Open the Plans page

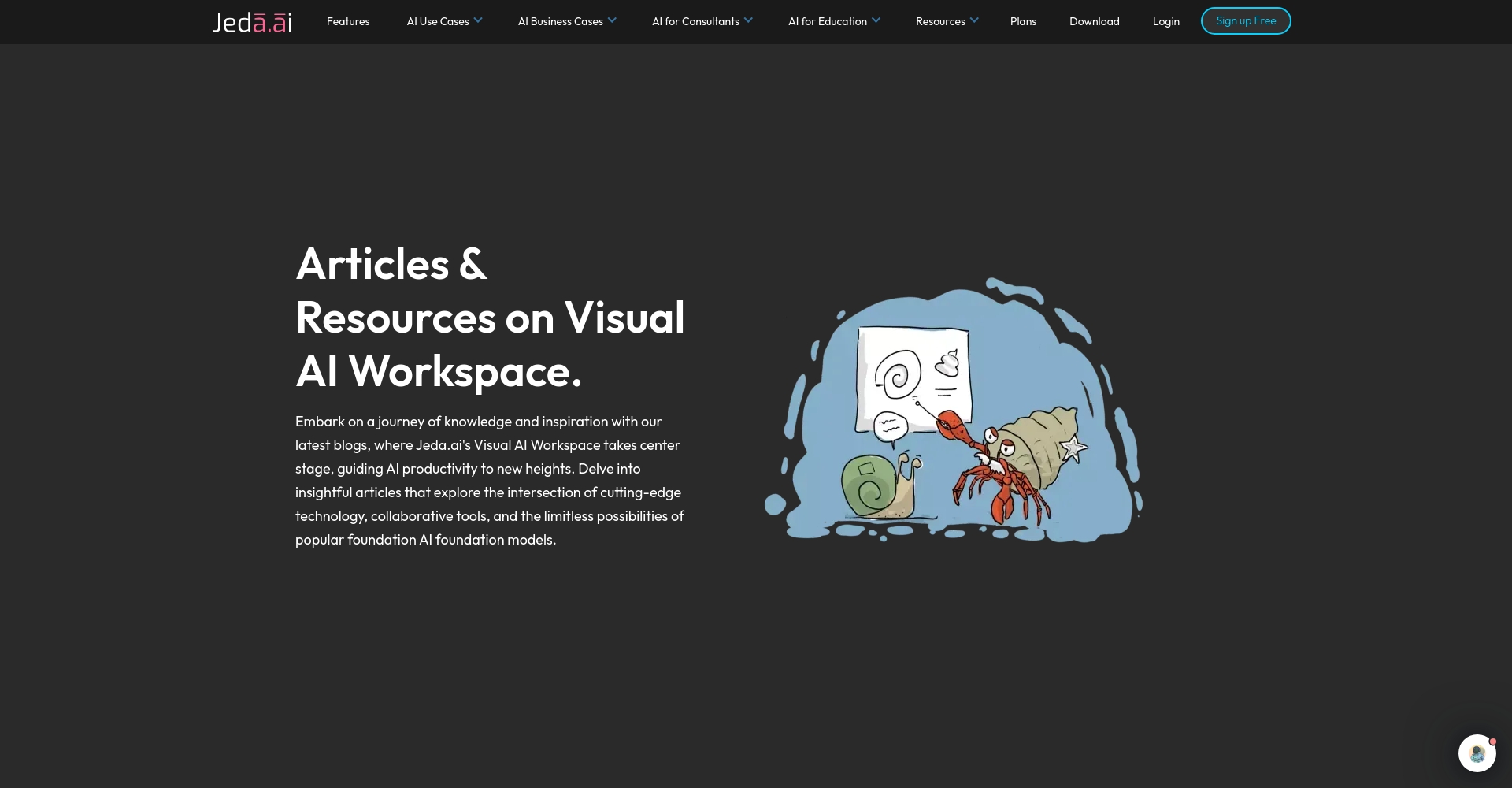click(x=1023, y=21)
